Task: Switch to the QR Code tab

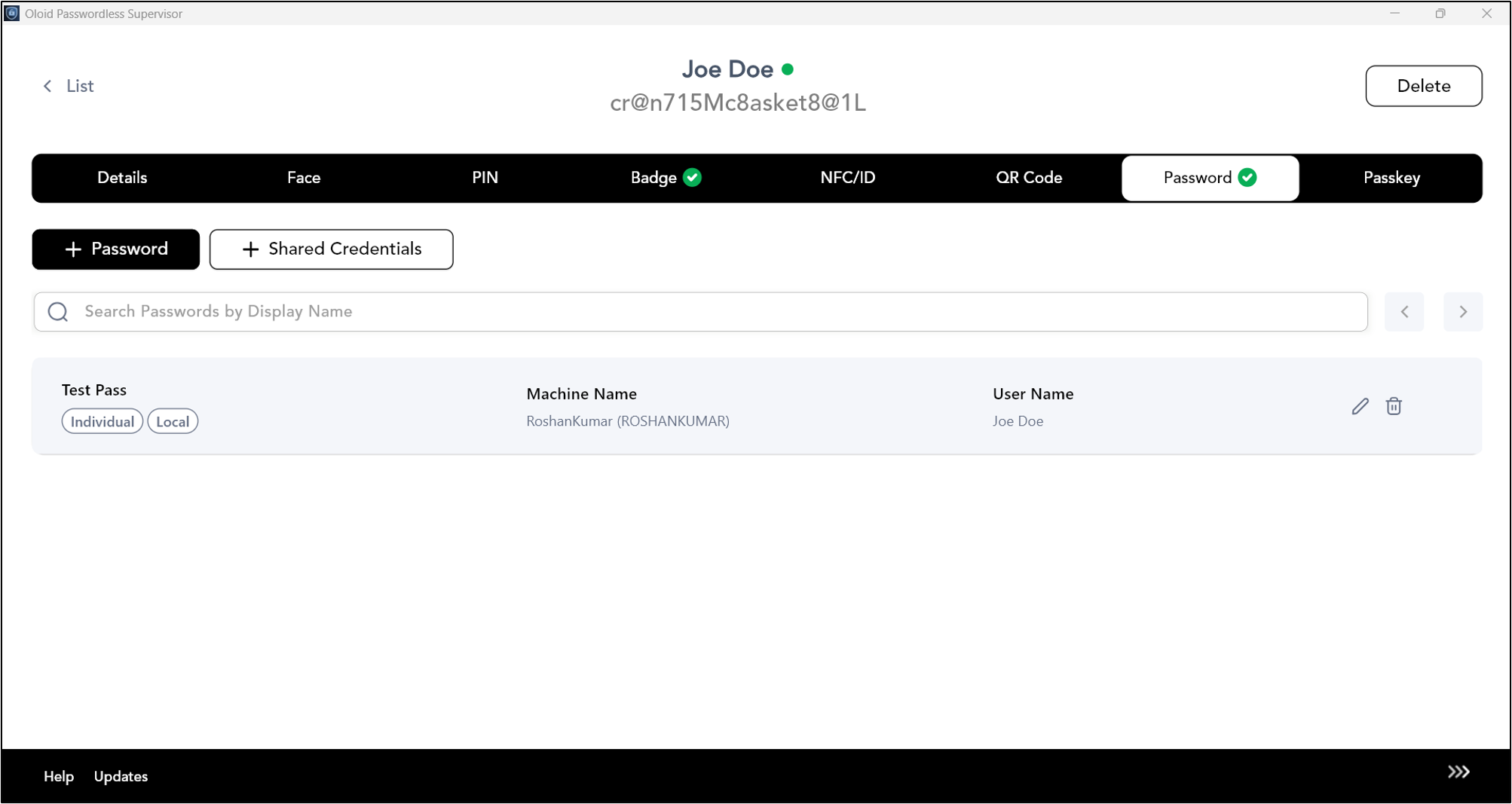Action: point(1029,178)
